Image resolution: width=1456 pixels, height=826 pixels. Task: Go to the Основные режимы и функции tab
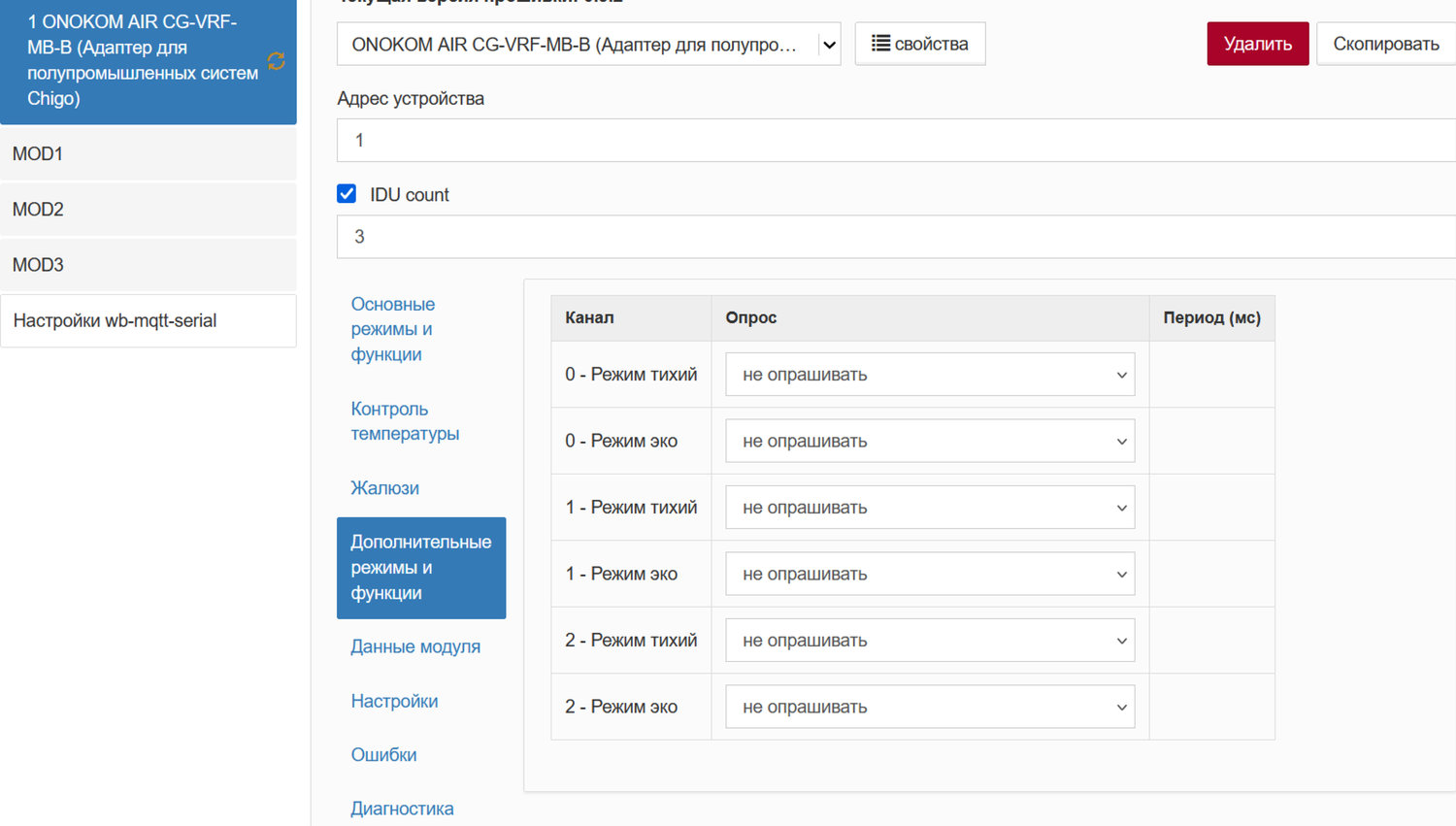coord(392,329)
